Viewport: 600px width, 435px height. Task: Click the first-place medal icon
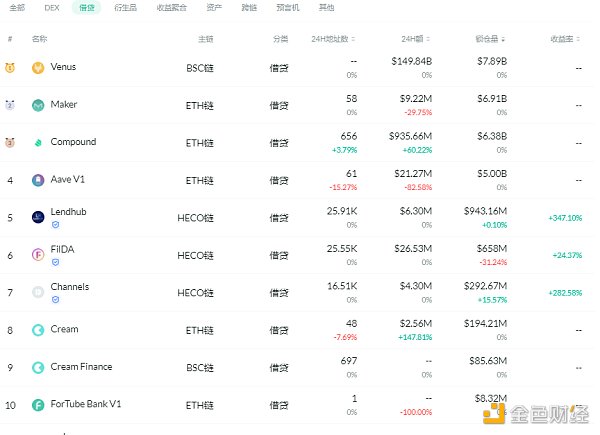(10, 68)
